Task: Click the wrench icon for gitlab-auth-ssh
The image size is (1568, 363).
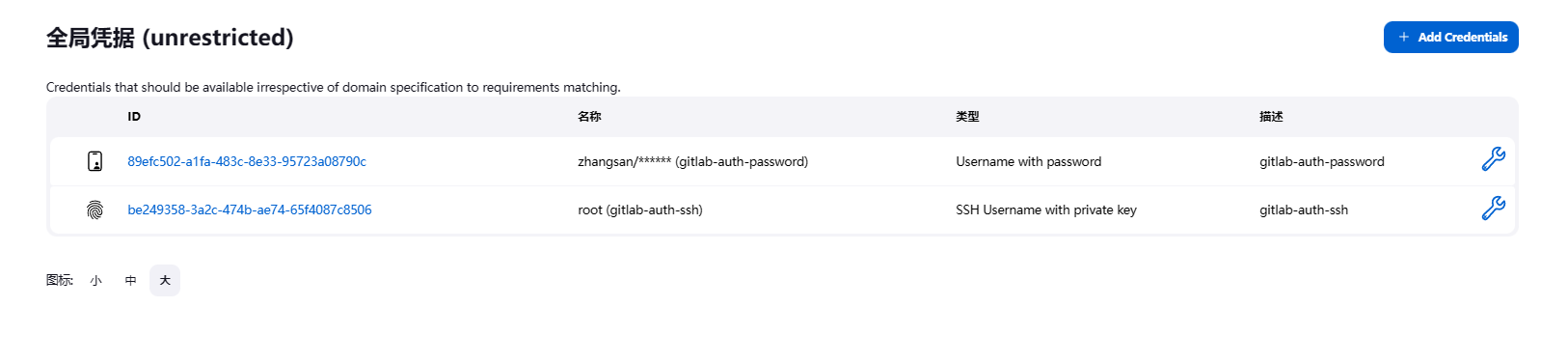Action: [x=1493, y=208]
